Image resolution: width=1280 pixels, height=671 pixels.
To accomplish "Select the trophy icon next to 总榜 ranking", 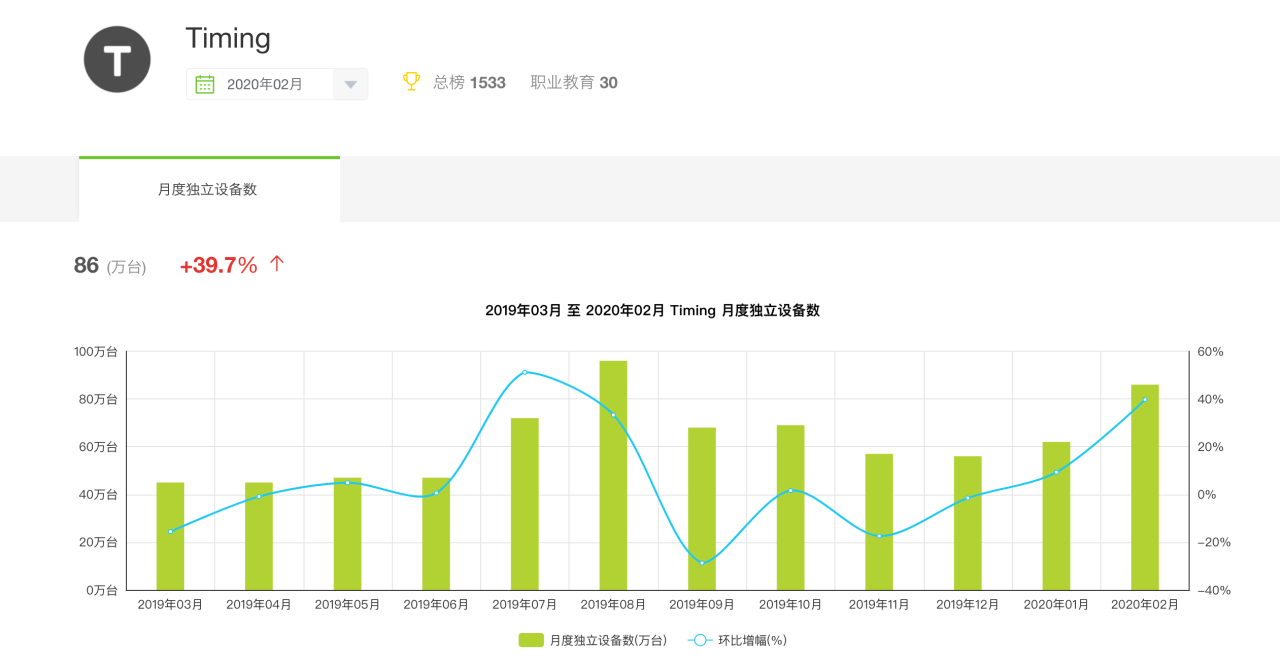I will pyautogui.click(x=411, y=83).
